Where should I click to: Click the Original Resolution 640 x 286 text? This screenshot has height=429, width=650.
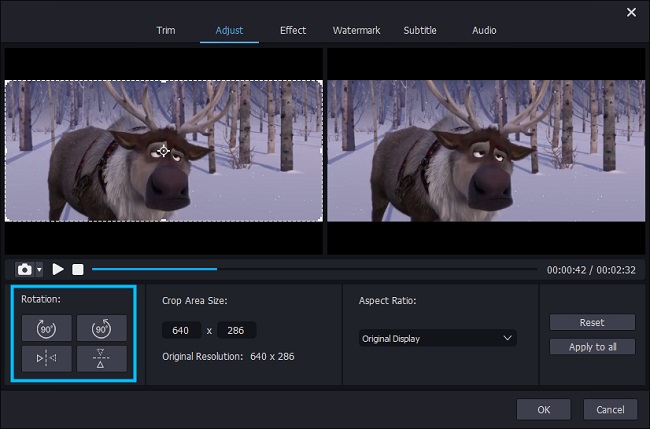(228, 356)
